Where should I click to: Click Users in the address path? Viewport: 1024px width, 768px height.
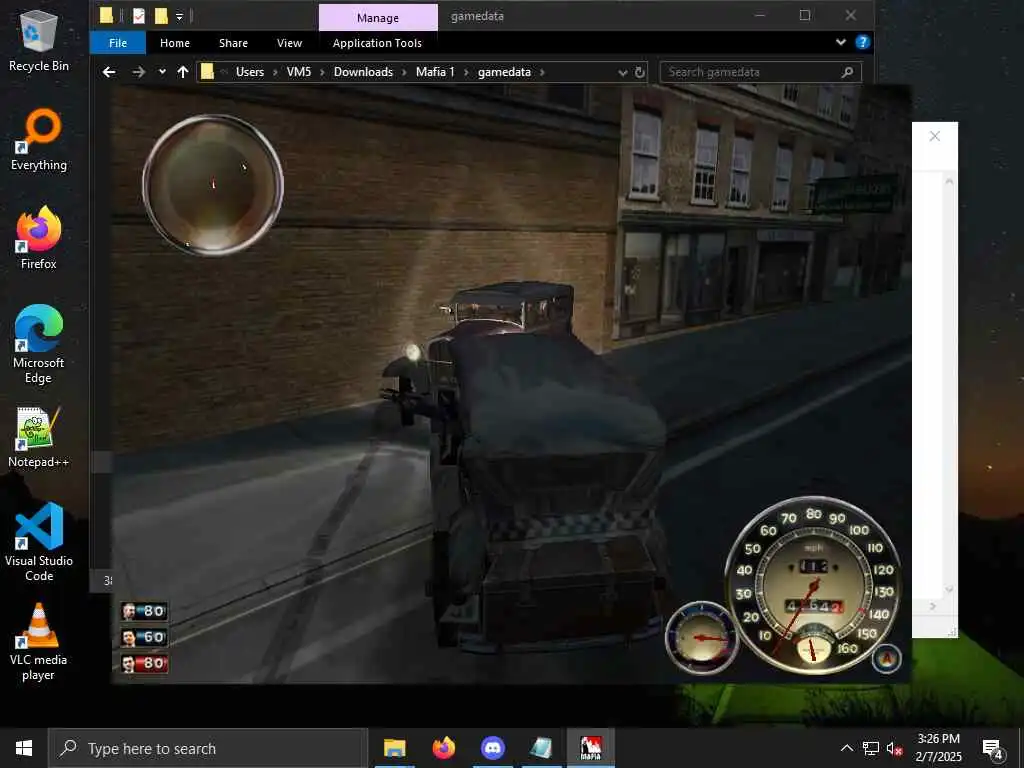click(x=249, y=72)
